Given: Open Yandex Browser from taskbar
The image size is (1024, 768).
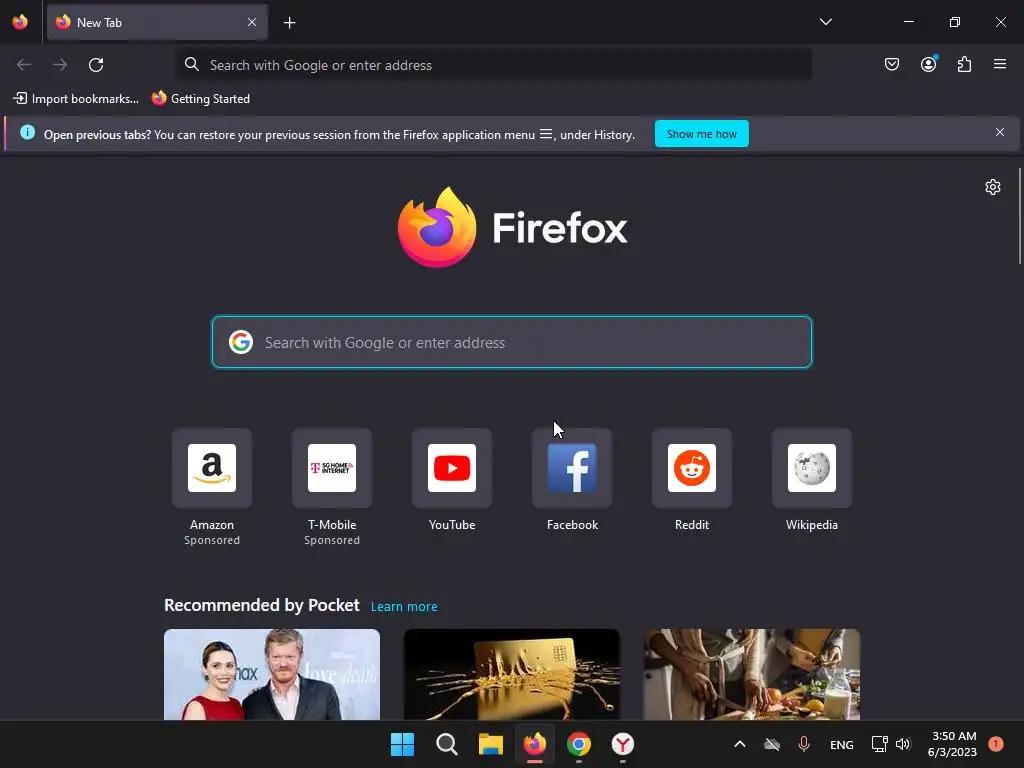Looking at the screenshot, I should [x=623, y=744].
